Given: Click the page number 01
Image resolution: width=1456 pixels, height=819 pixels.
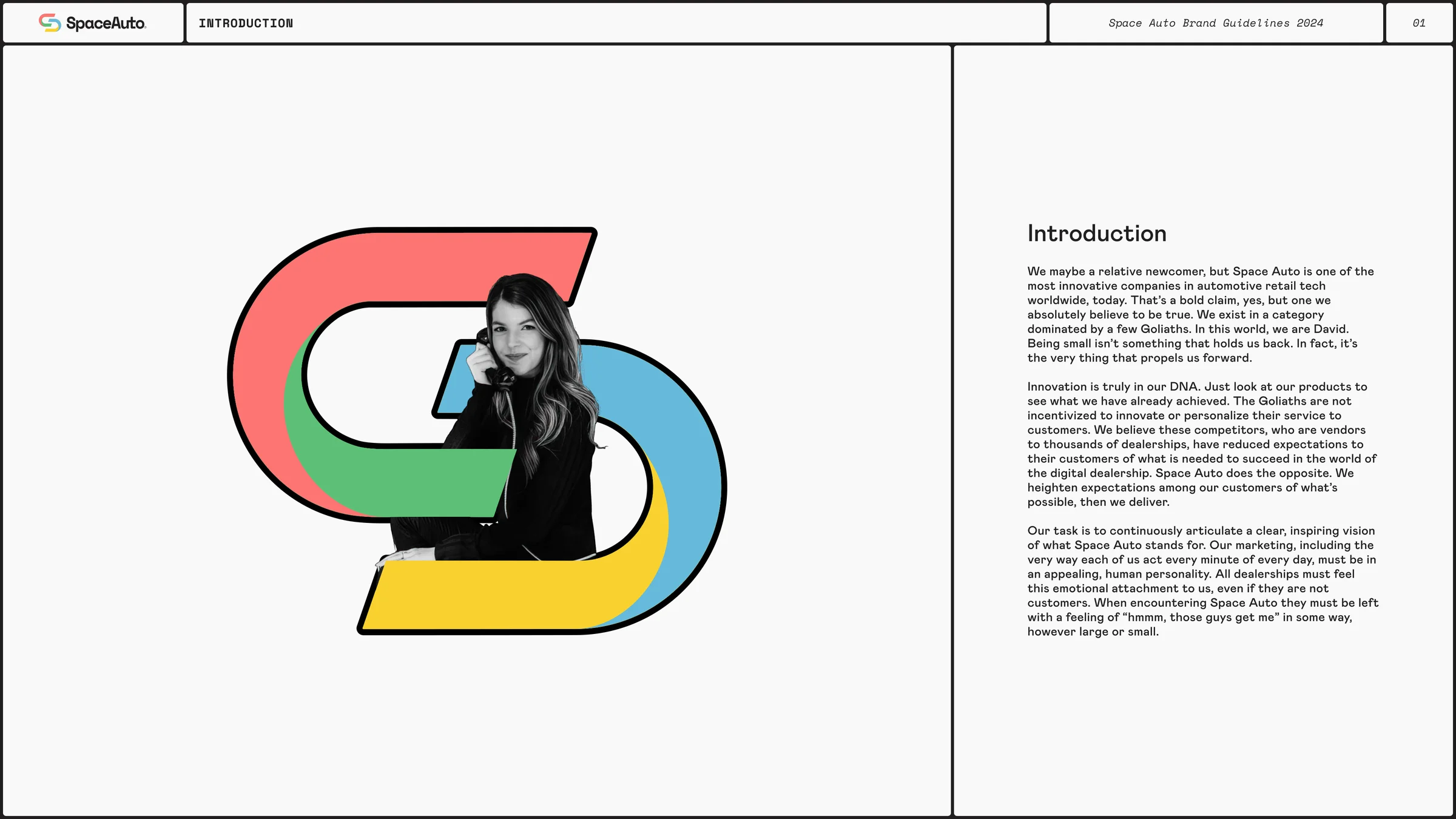Looking at the screenshot, I should (1419, 23).
